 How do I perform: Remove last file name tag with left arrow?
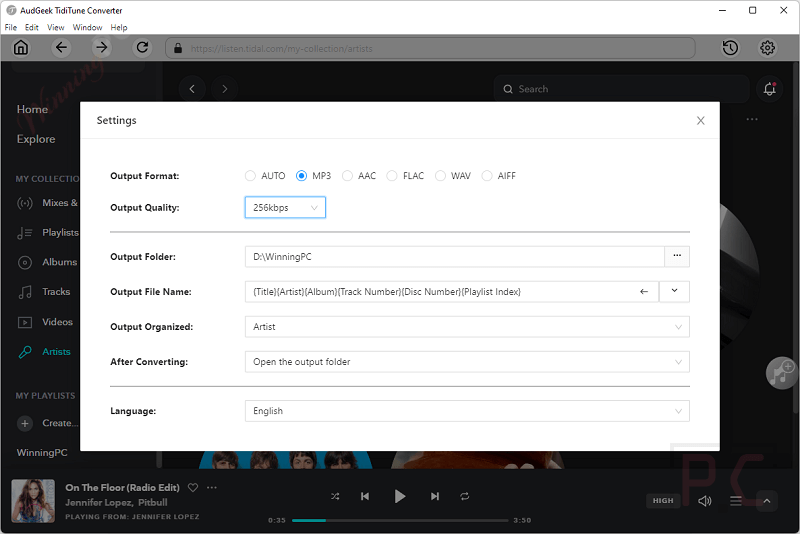644,292
